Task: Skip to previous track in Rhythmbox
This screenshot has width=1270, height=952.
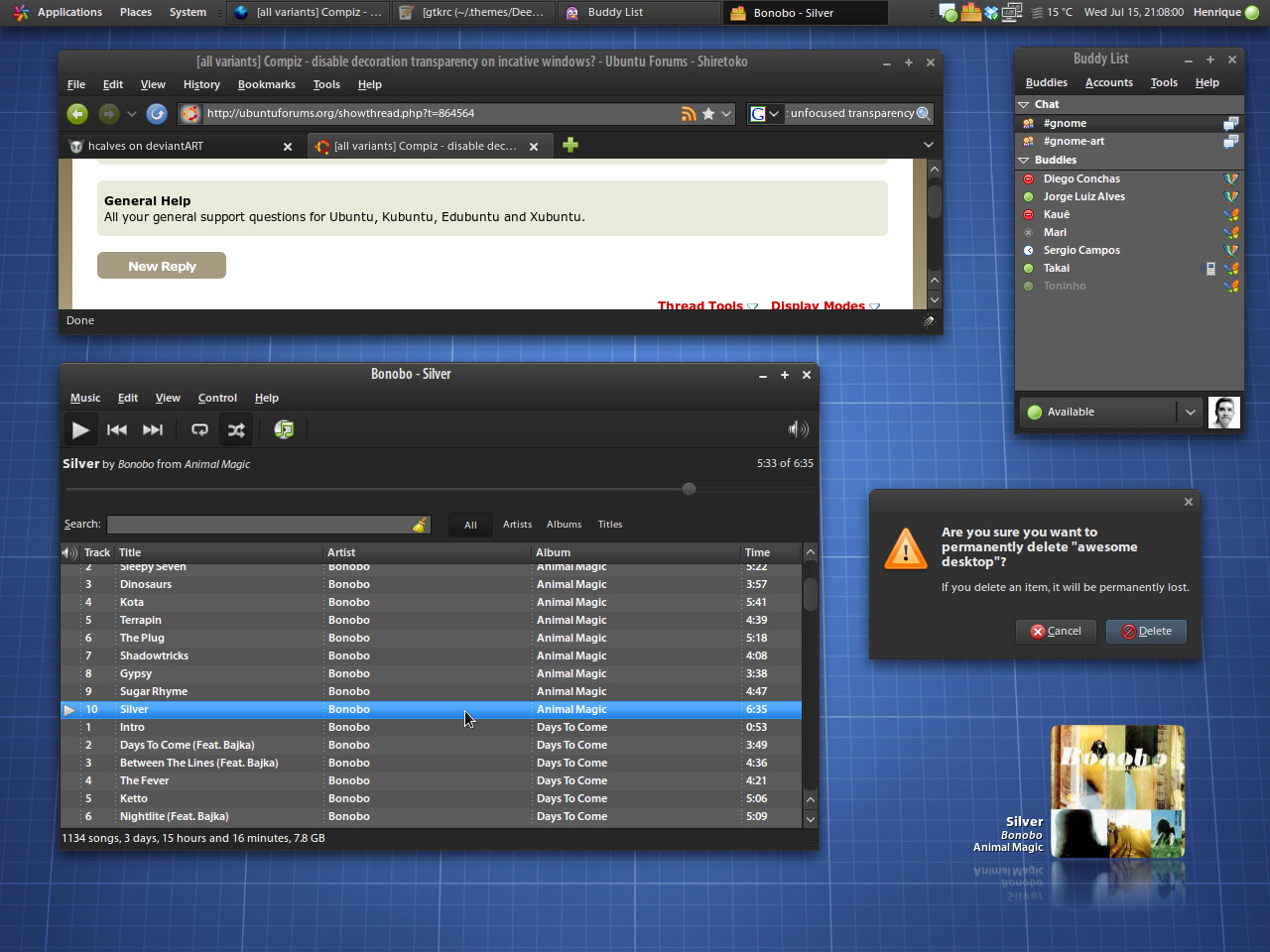Action: pyautogui.click(x=117, y=429)
